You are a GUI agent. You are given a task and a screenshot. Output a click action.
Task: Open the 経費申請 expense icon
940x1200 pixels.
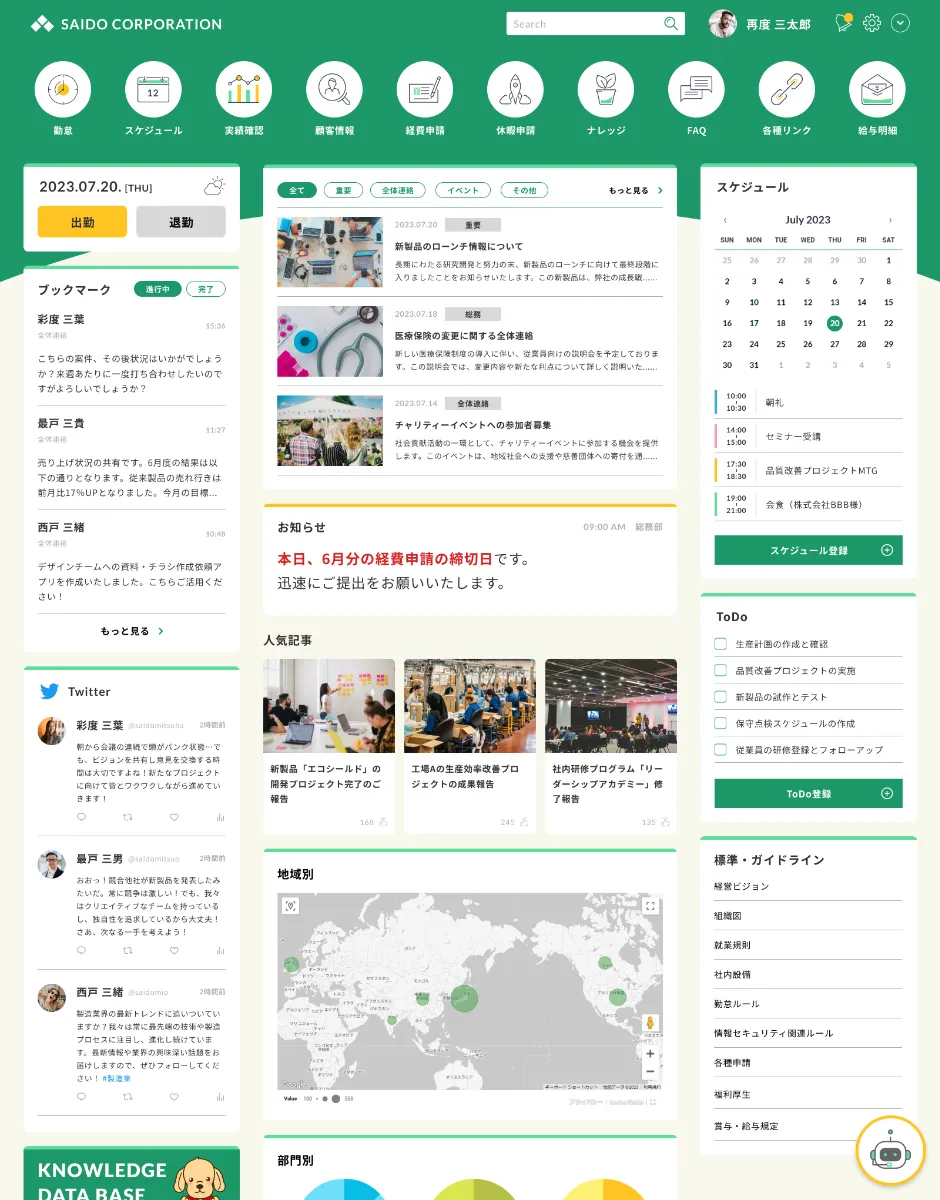point(425,89)
